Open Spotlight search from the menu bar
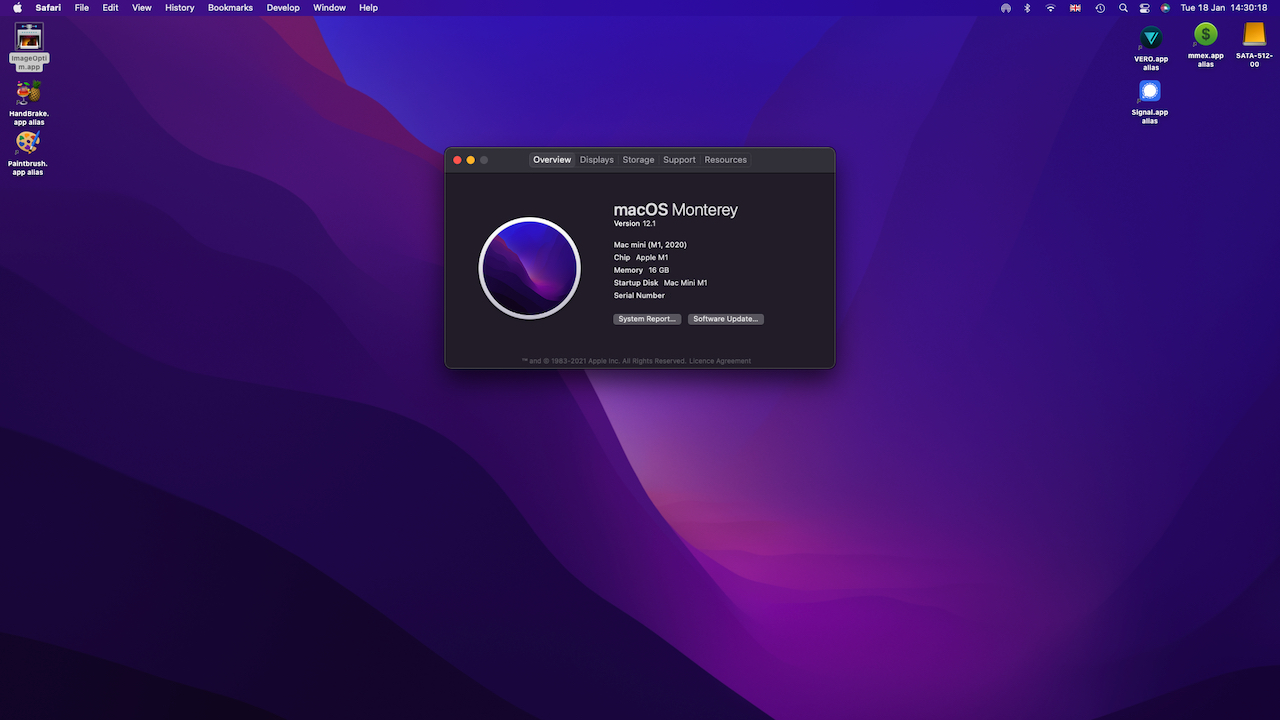 pyautogui.click(x=1123, y=8)
